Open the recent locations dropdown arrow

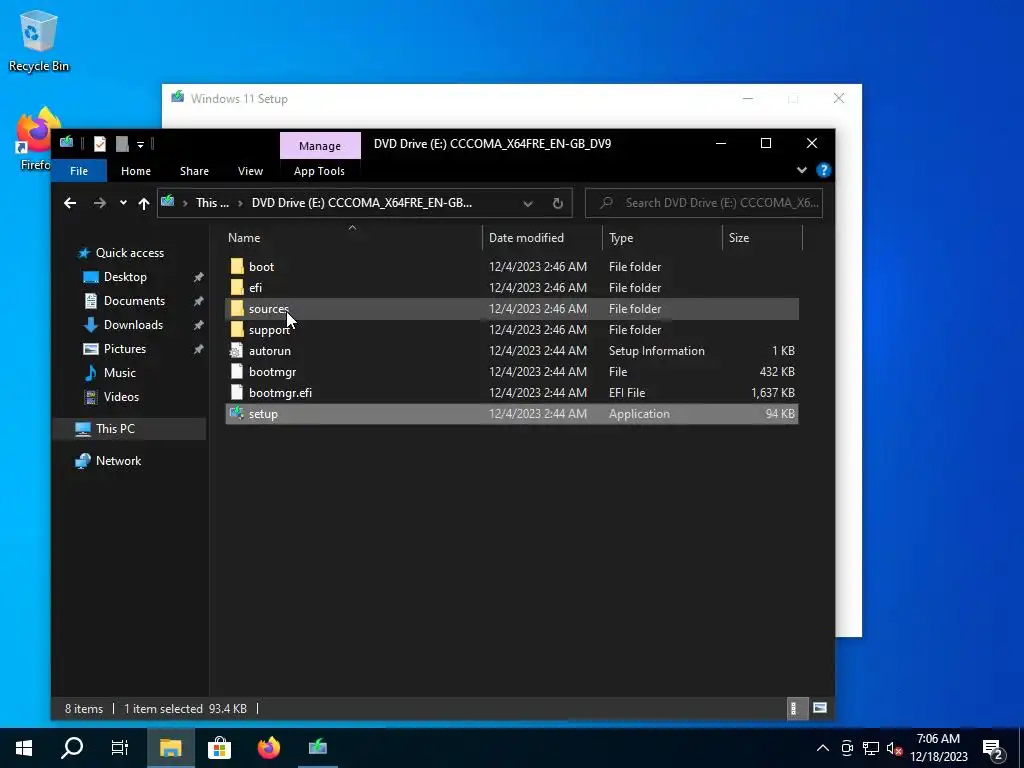[123, 203]
